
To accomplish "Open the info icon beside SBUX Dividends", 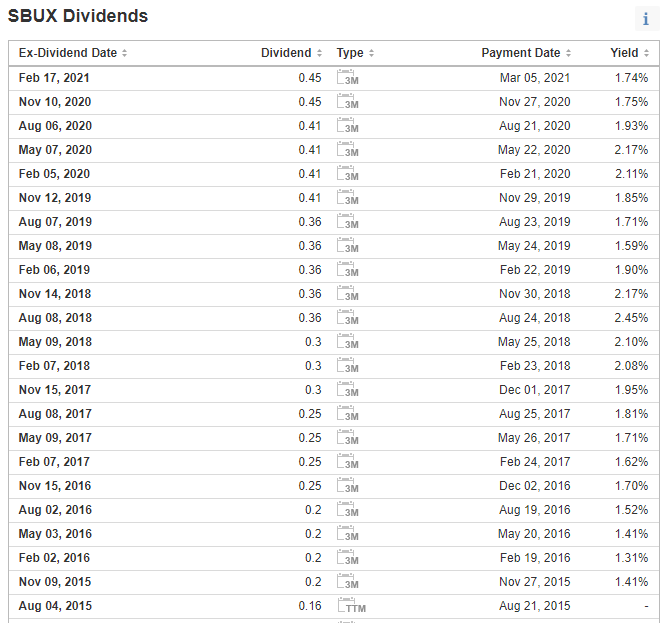I will [646, 19].
